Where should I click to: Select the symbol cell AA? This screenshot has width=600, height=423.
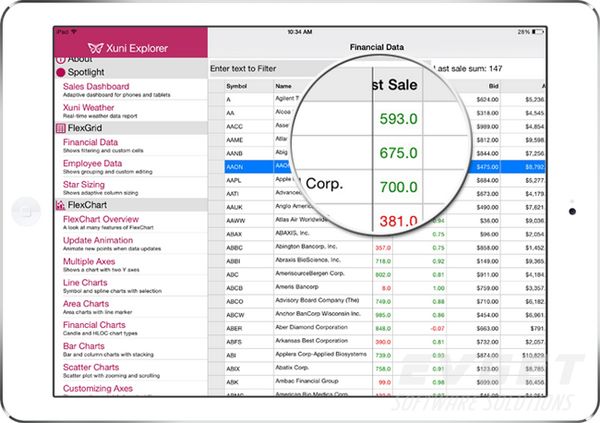(x=249, y=113)
